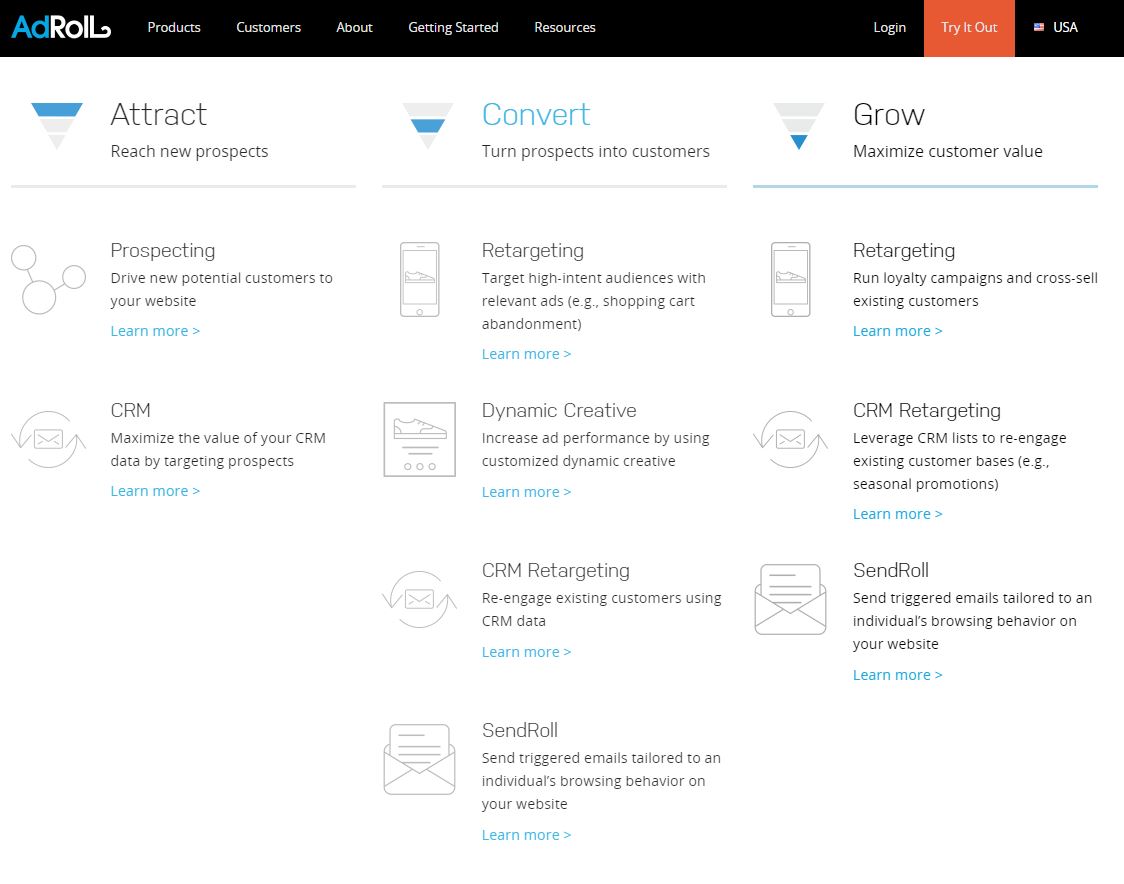Click the CRM Retargeting icon under Grow
The image size is (1124, 884).
pyautogui.click(x=790, y=439)
